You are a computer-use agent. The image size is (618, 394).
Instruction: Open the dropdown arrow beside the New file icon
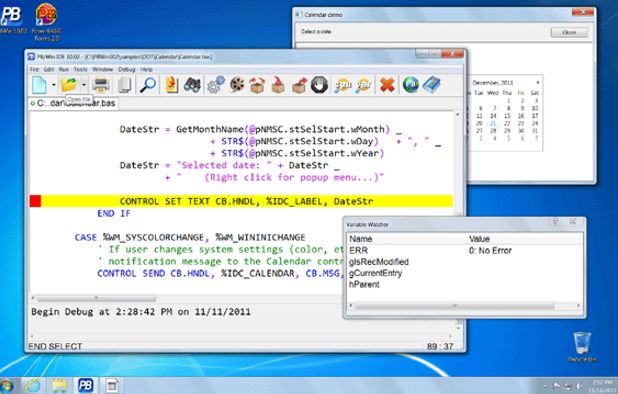point(54,84)
